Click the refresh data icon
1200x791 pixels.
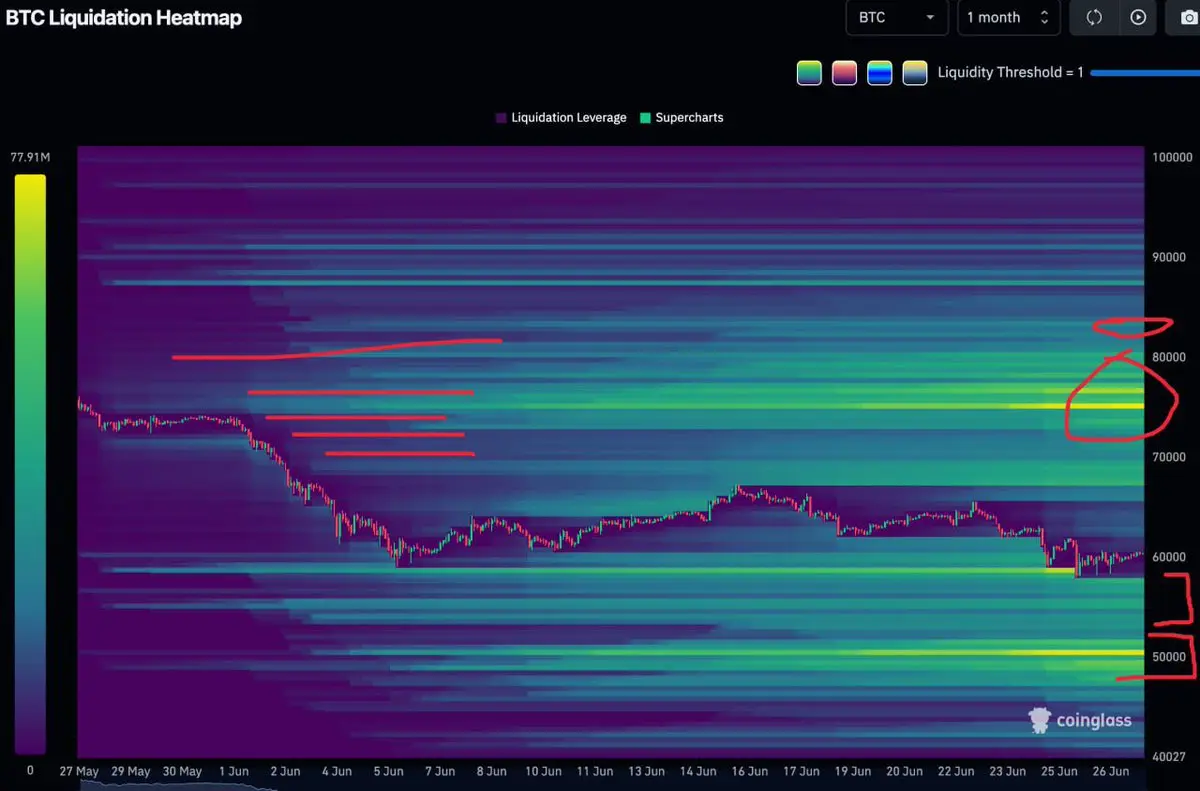(1094, 17)
